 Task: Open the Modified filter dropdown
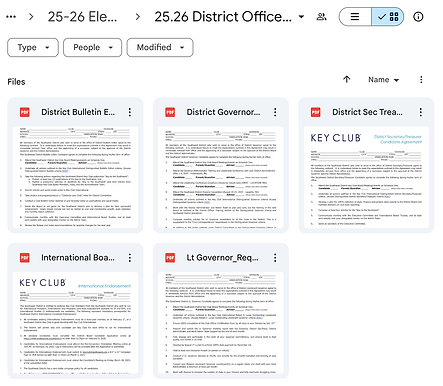coord(160,47)
